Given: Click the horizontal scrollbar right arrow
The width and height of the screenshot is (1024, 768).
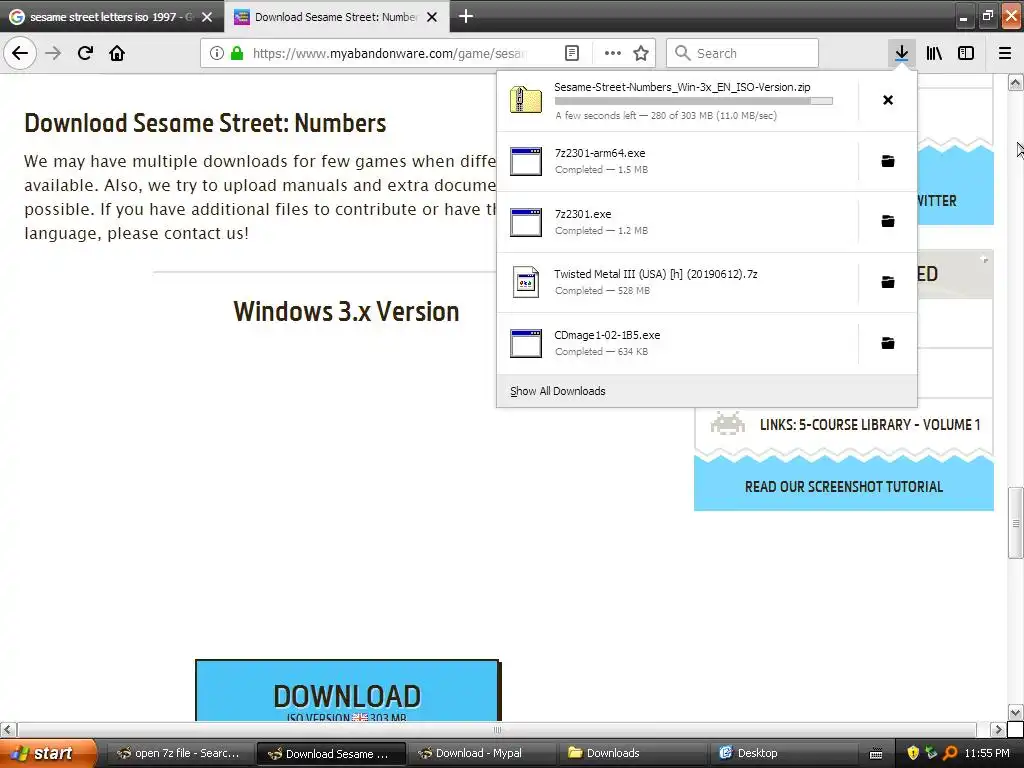Looking at the screenshot, I should tap(998, 729).
